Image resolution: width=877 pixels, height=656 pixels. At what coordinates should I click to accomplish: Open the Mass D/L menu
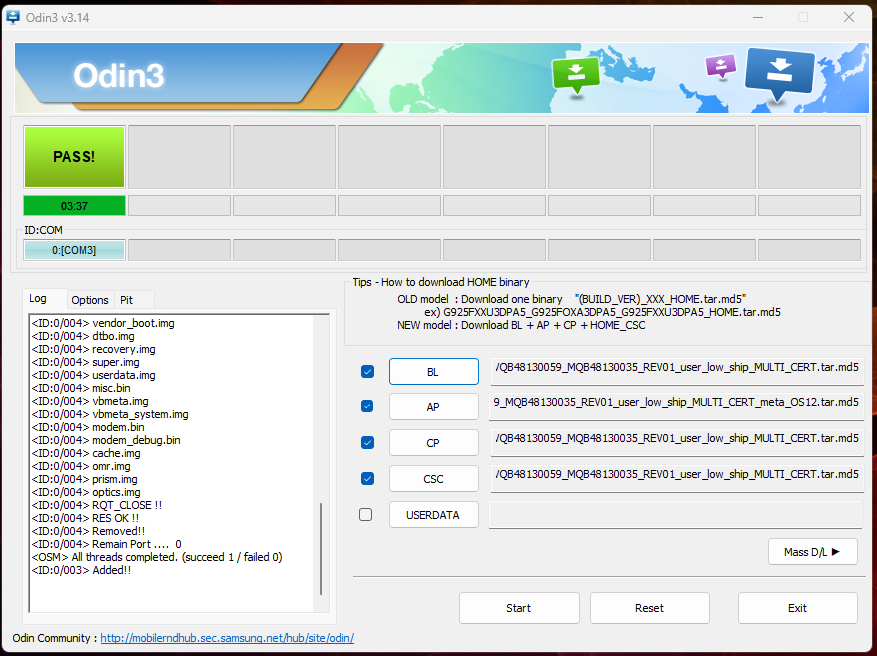813,552
